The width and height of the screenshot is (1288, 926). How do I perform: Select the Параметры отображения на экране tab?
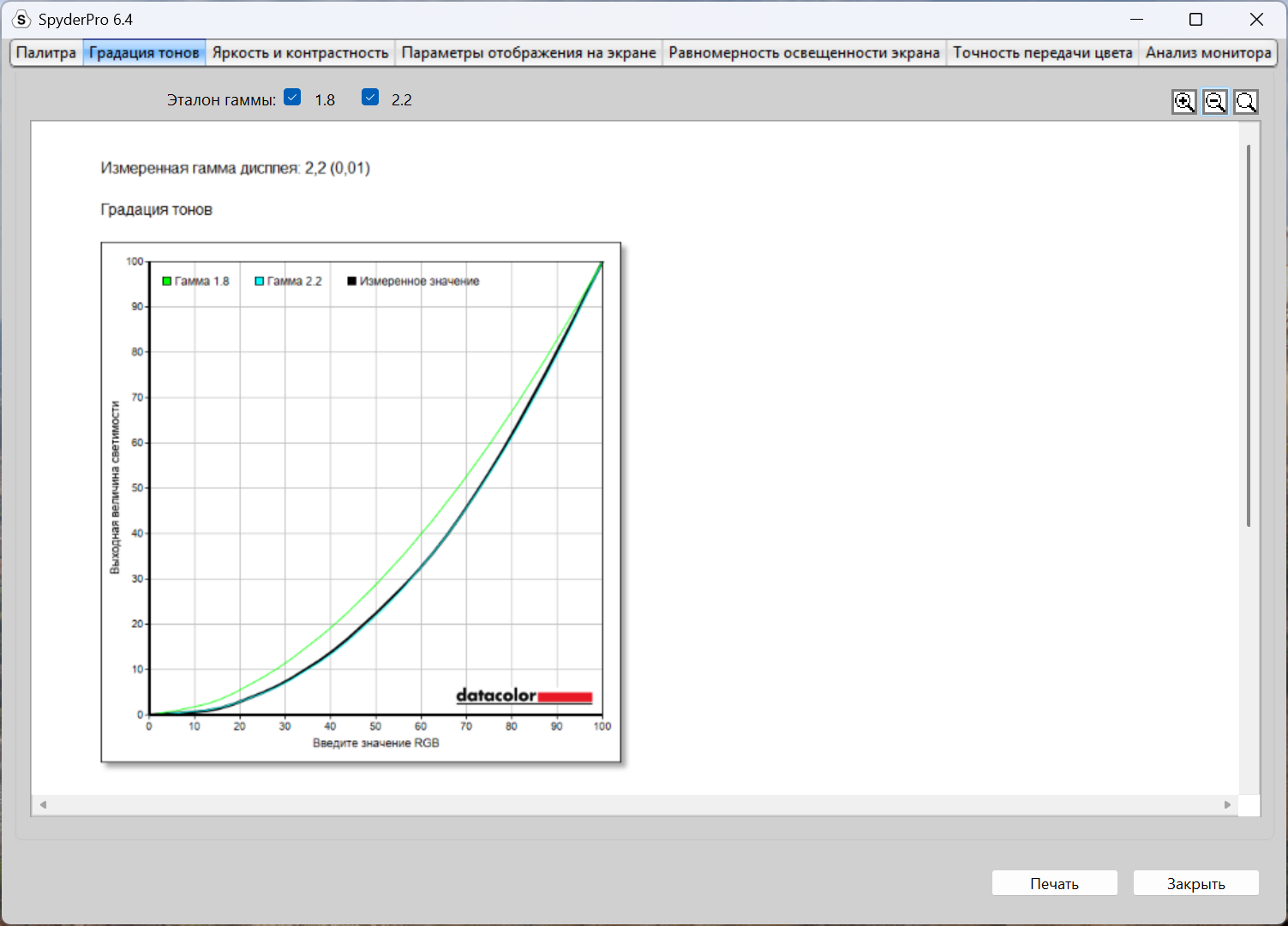529,53
